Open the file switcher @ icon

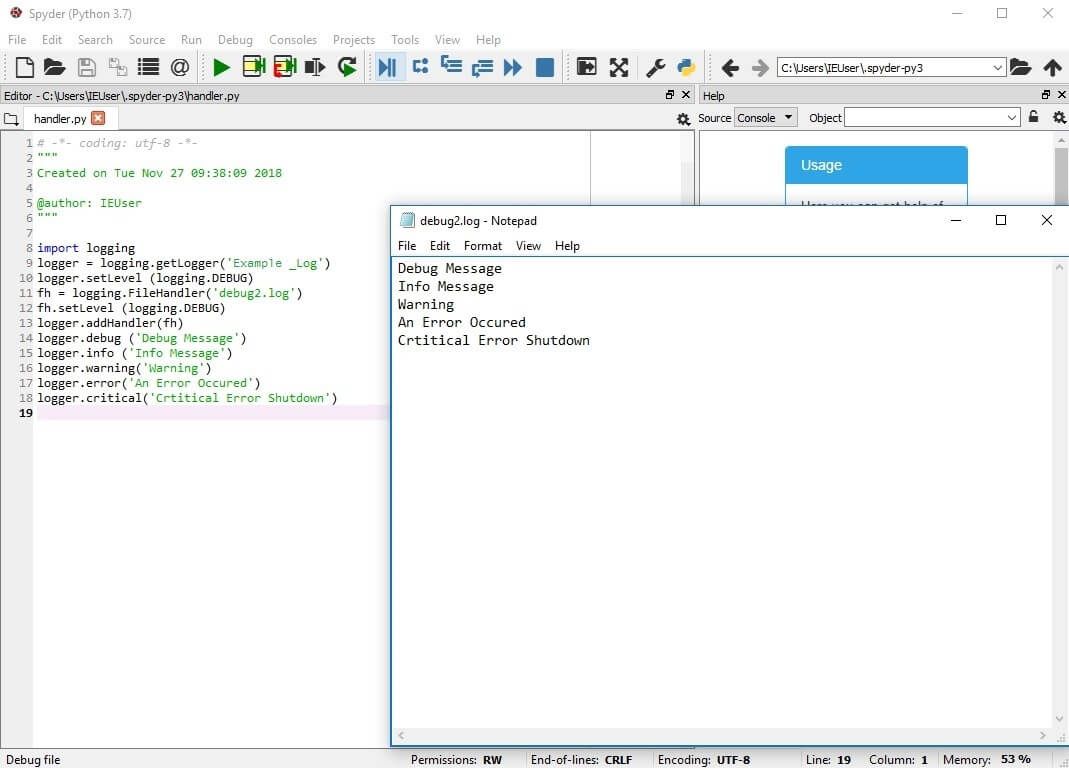[x=180, y=67]
